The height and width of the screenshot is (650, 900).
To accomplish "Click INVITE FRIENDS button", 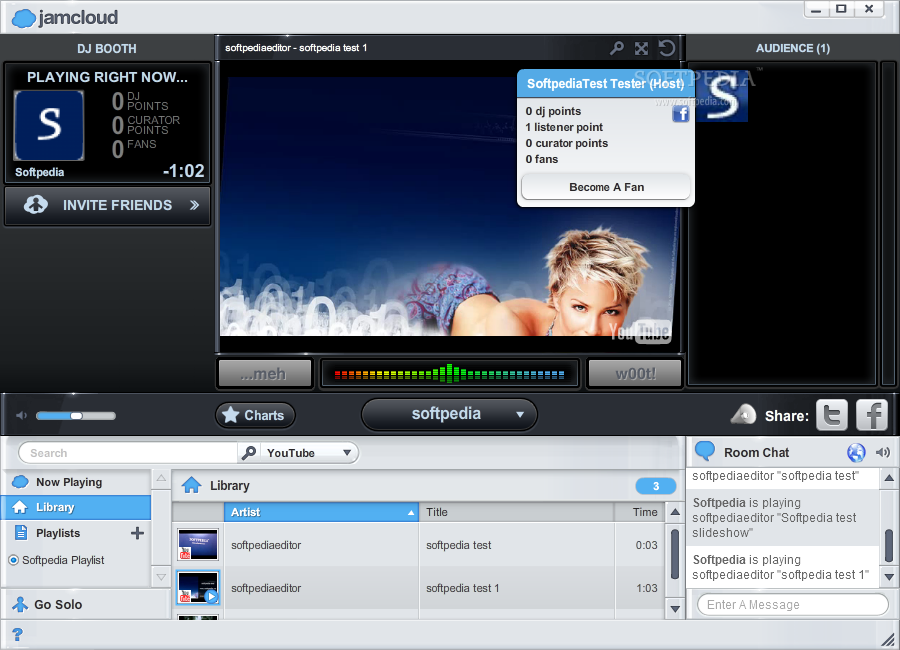I will coord(107,205).
